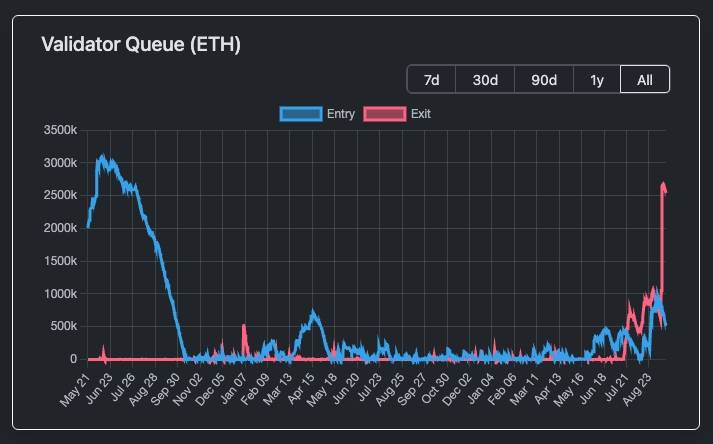
Task: Click the Jan 07 x-axis label
Action: 233,389
